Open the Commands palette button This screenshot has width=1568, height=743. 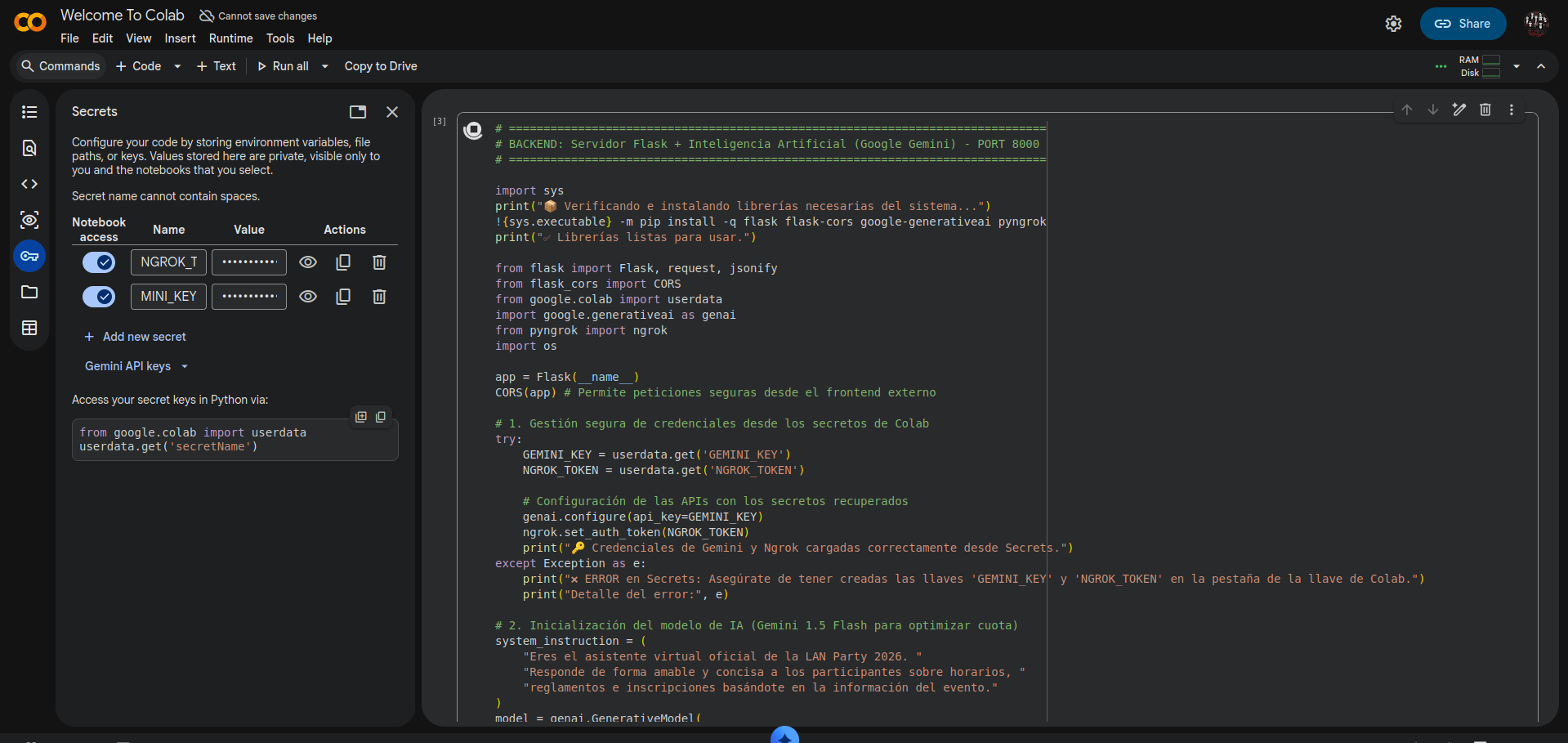pyautogui.click(x=60, y=66)
